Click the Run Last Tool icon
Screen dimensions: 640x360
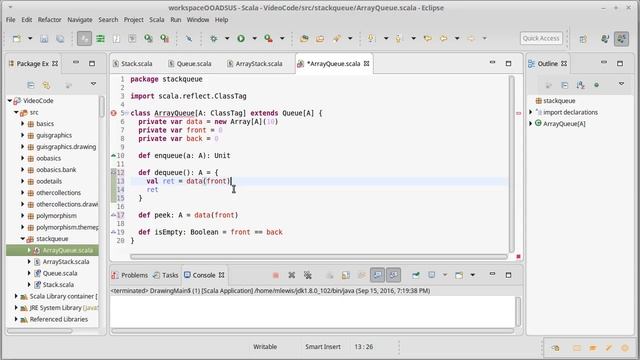(x=268, y=39)
